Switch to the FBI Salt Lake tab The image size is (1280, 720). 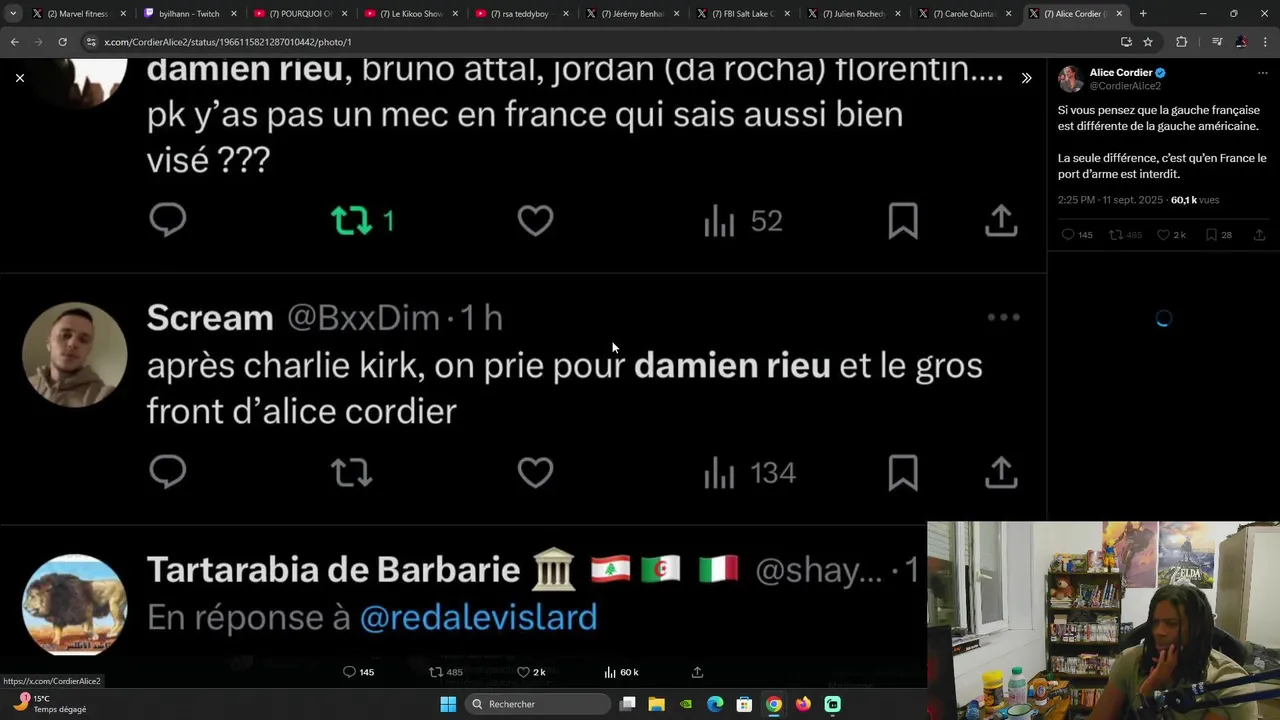coord(744,14)
